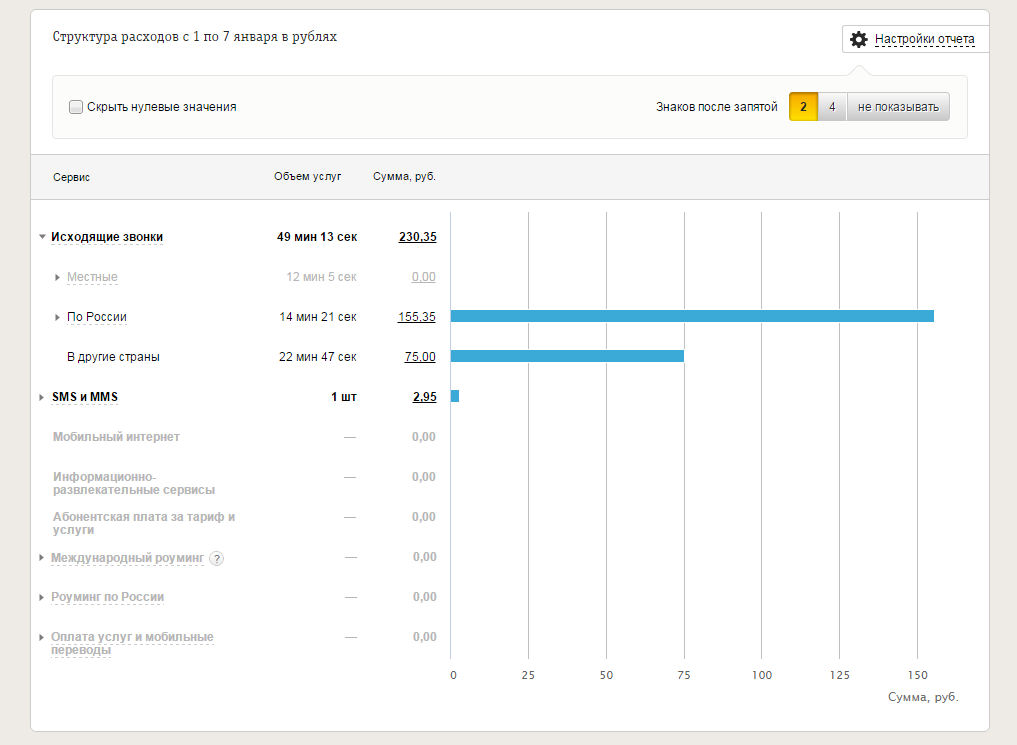Expand 'Роуминг по России' row

[42, 597]
